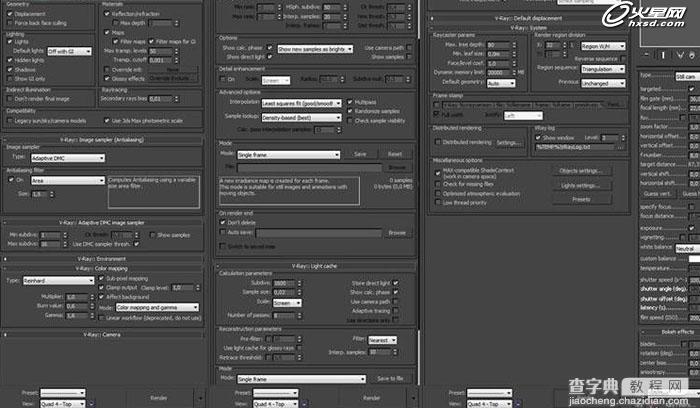The height and width of the screenshot is (408, 700).
Task: Enable Low thread priority
Action: coord(438,203)
